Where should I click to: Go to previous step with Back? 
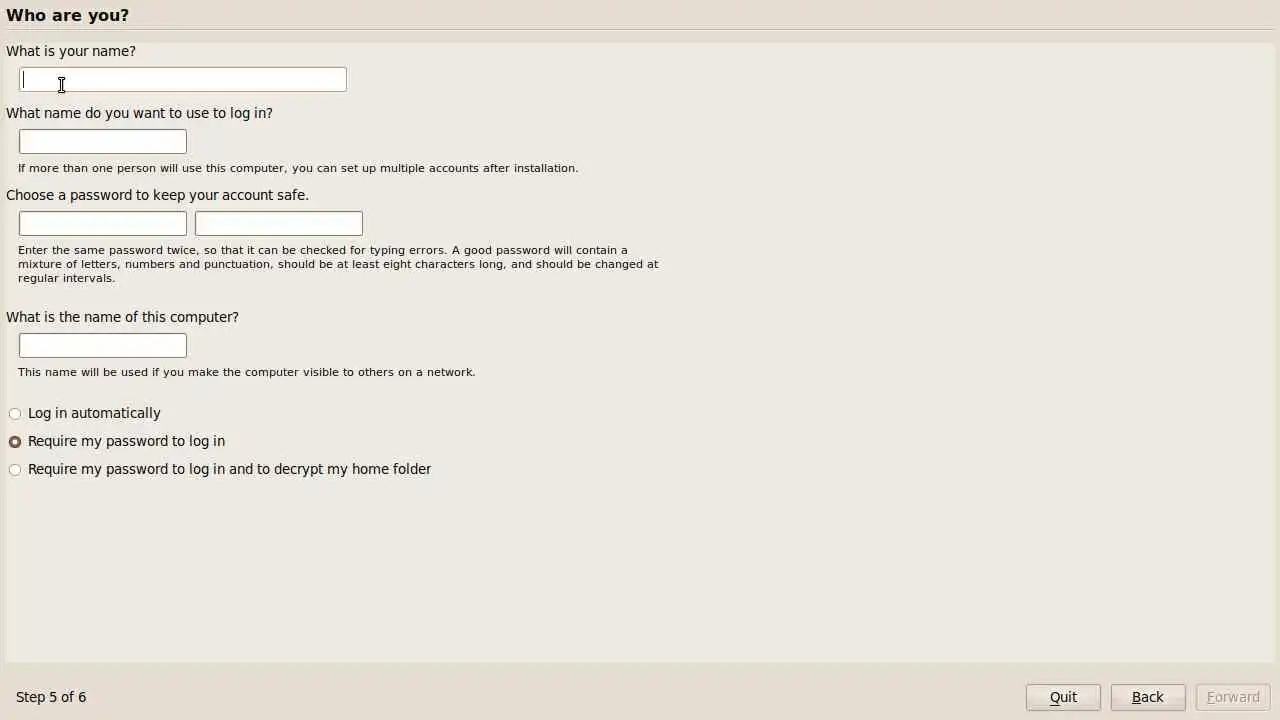1148,697
